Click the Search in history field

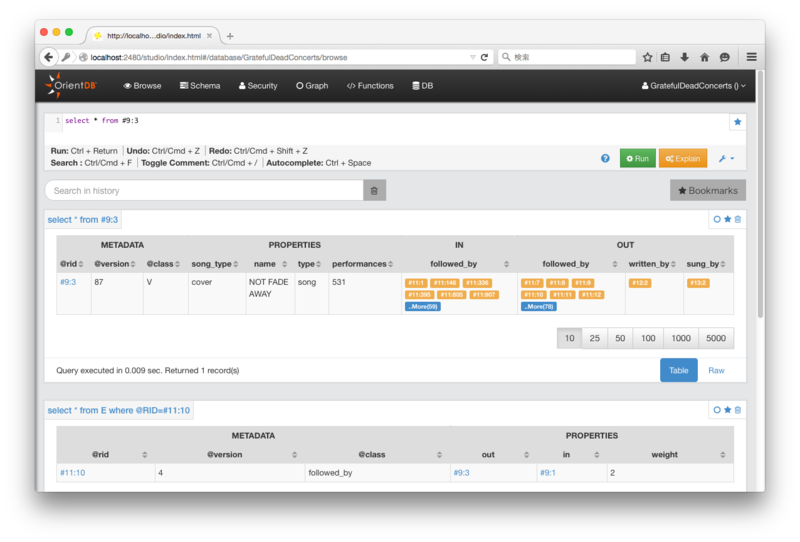tap(204, 190)
